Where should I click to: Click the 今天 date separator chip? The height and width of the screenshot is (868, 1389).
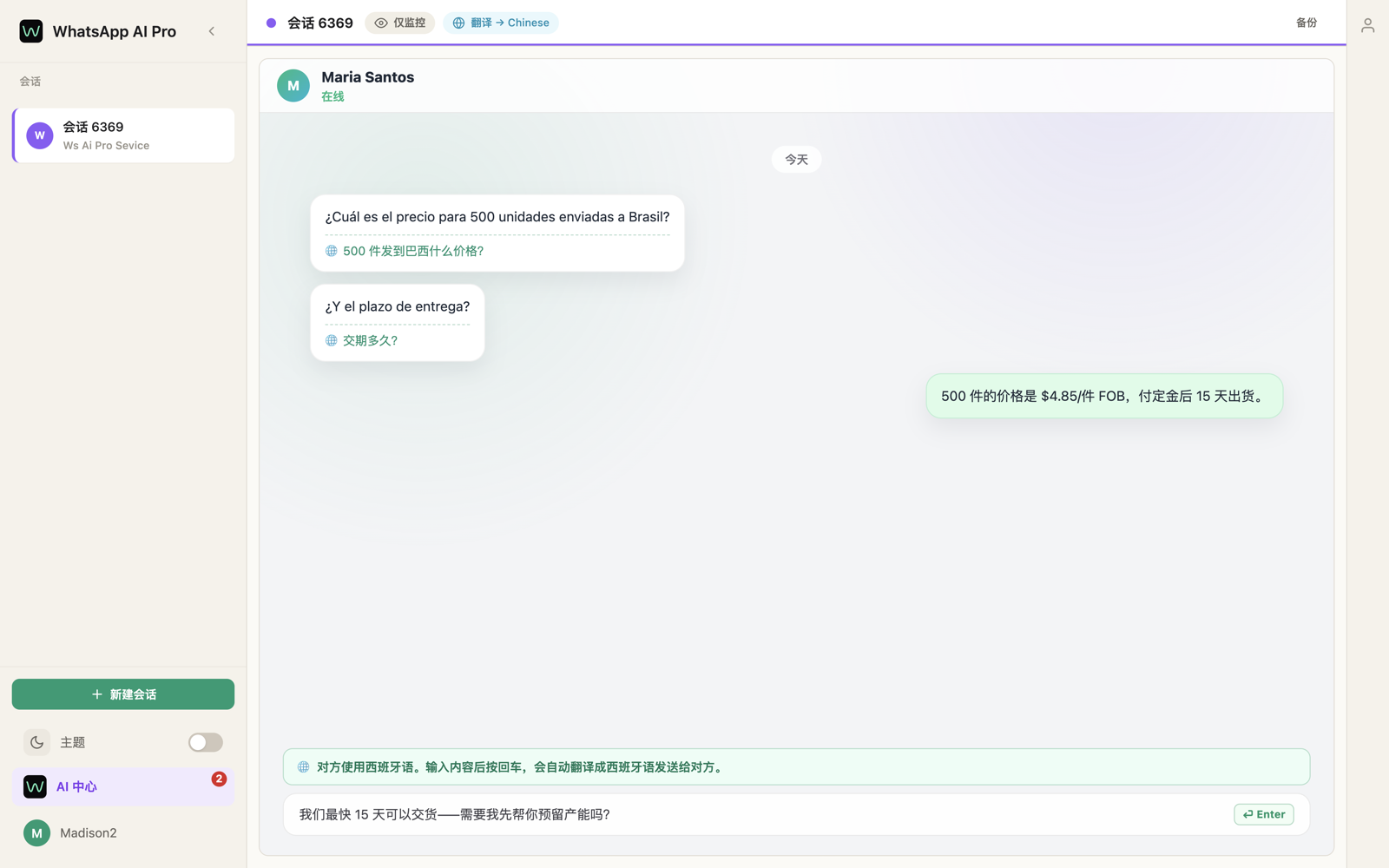[x=796, y=160]
